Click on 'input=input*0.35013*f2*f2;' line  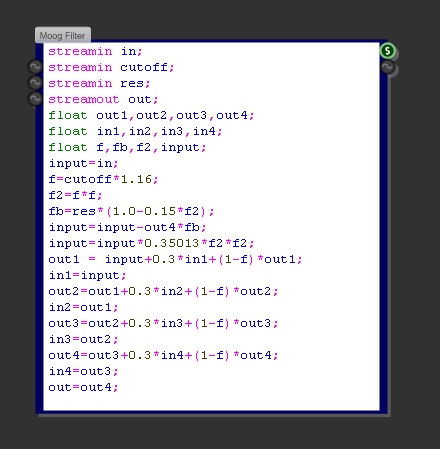[151, 243]
